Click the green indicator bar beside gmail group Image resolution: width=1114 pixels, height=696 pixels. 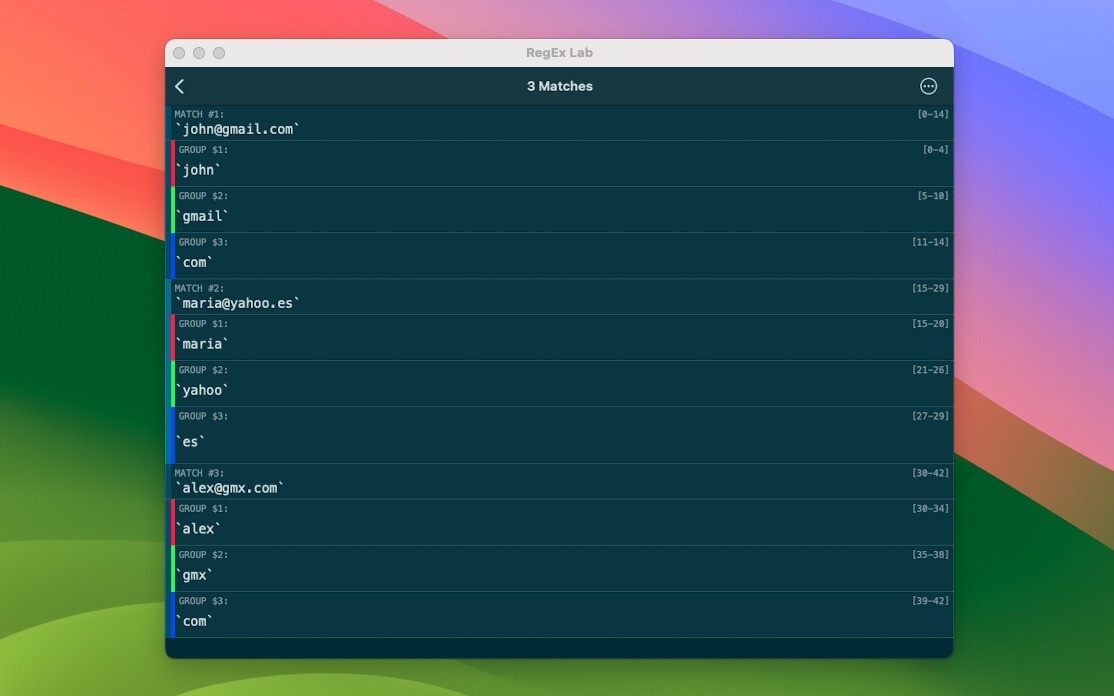coord(172,209)
